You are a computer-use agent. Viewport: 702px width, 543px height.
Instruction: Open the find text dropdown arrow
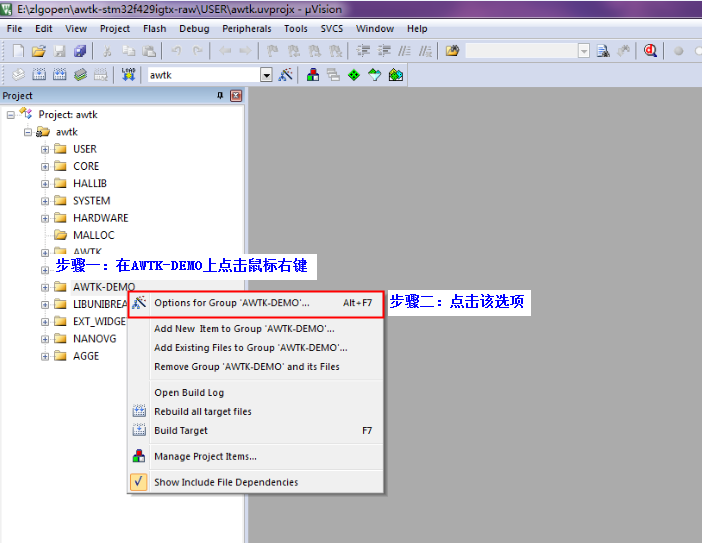click(583, 51)
